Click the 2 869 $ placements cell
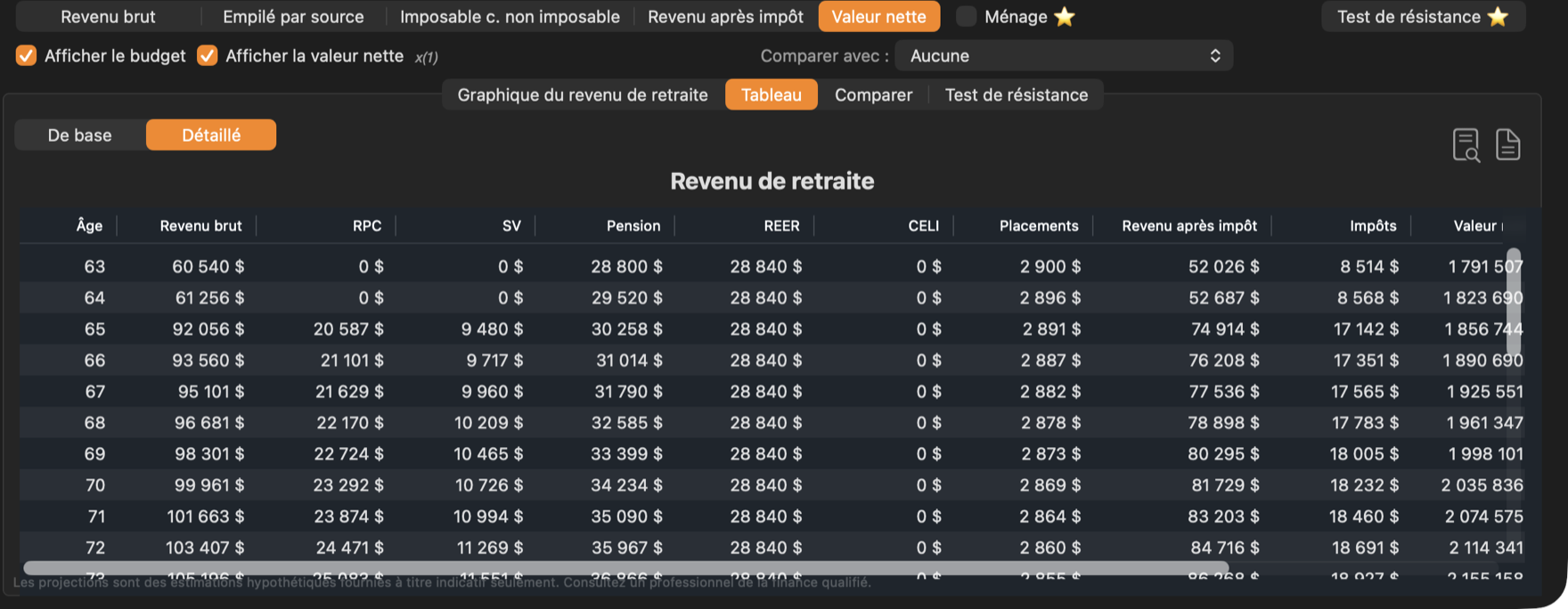Viewport: 1568px width, 609px height. click(1050, 484)
